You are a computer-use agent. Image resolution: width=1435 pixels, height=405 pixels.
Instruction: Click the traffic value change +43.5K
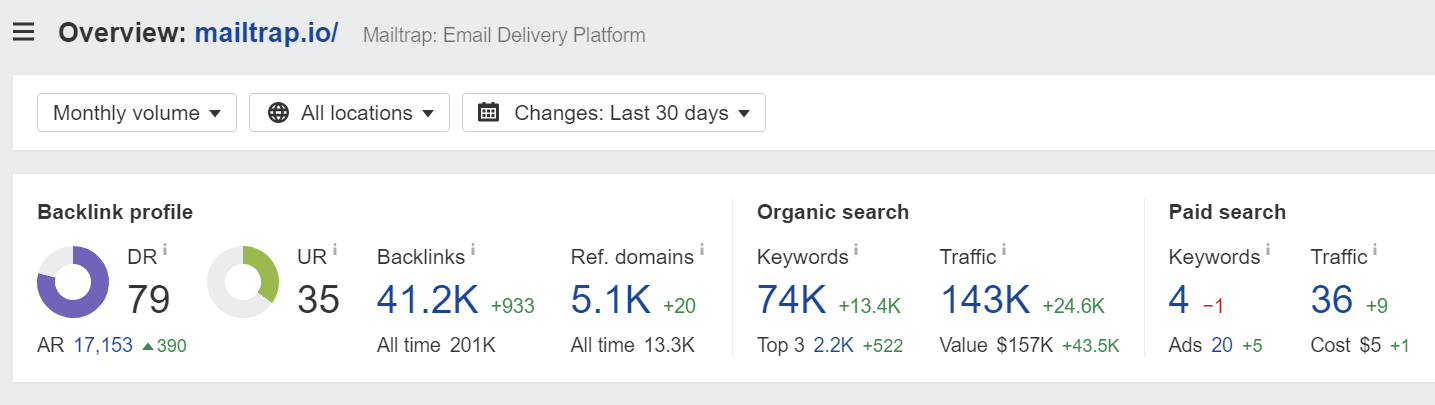coord(1091,346)
